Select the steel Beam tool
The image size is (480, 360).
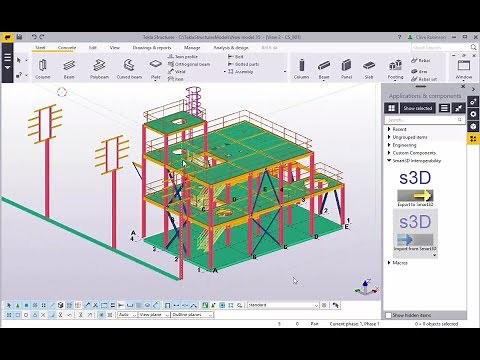tap(69, 69)
